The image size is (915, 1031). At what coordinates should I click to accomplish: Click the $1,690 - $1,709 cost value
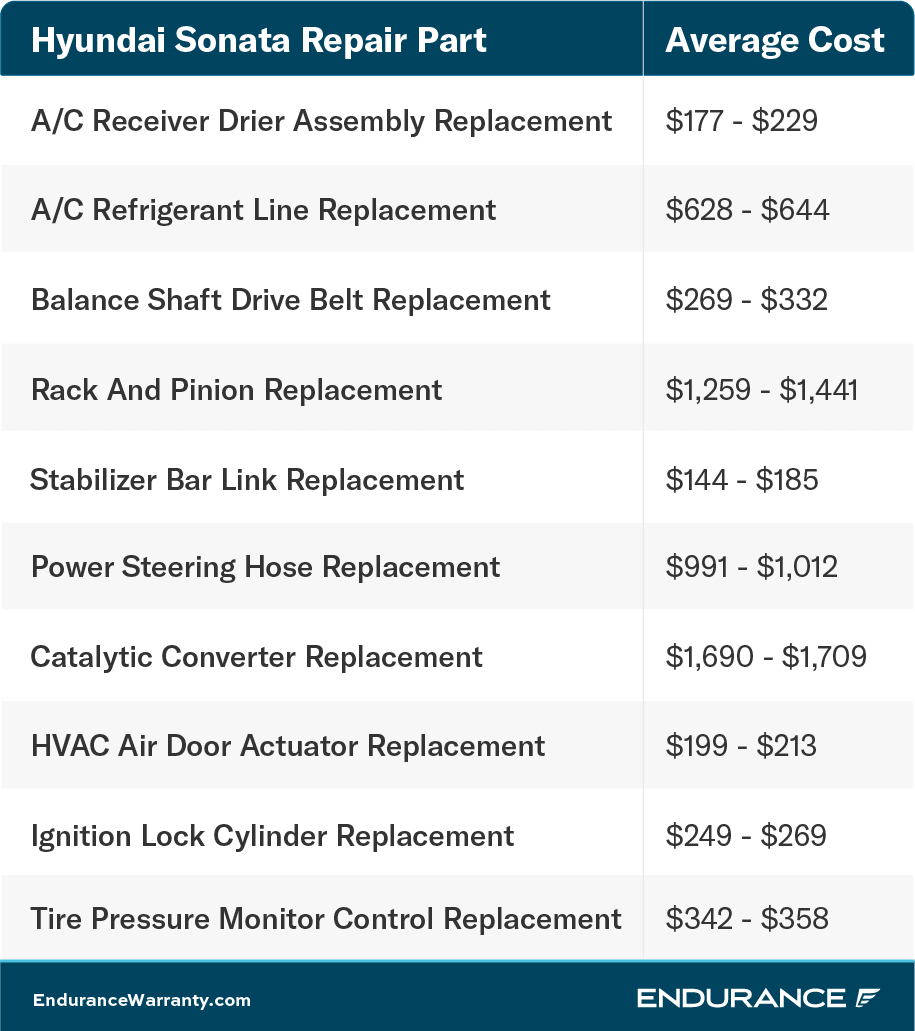pyautogui.click(x=766, y=657)
